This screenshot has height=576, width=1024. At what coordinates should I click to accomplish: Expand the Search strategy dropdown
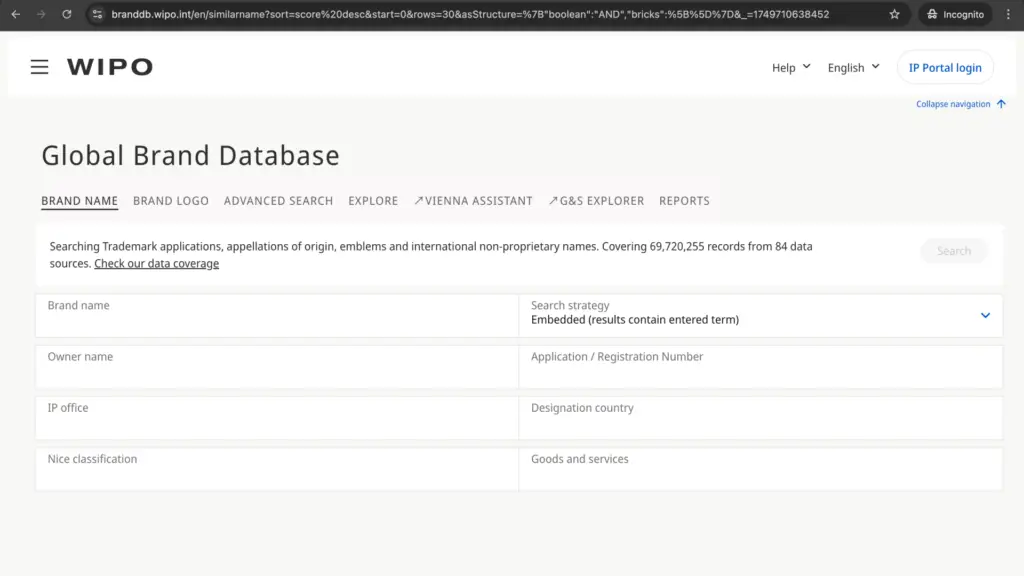click(985, 315)
